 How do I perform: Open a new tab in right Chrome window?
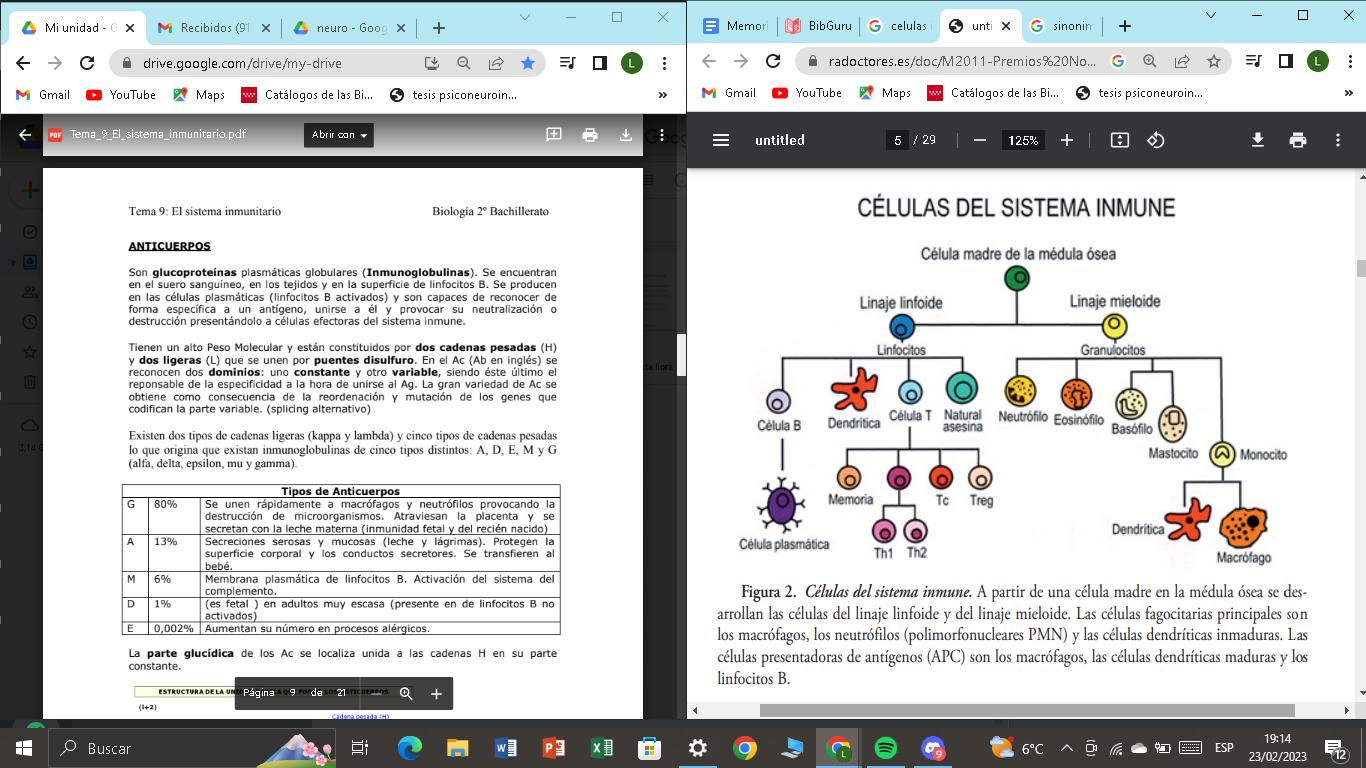pyautogui.click(x=1124, y=26)
